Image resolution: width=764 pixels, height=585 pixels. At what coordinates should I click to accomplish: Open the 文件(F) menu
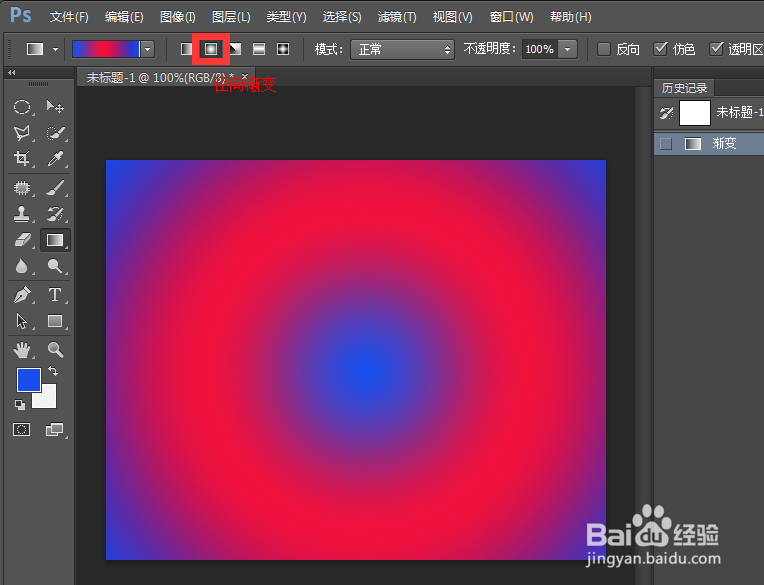pos(69,17)
